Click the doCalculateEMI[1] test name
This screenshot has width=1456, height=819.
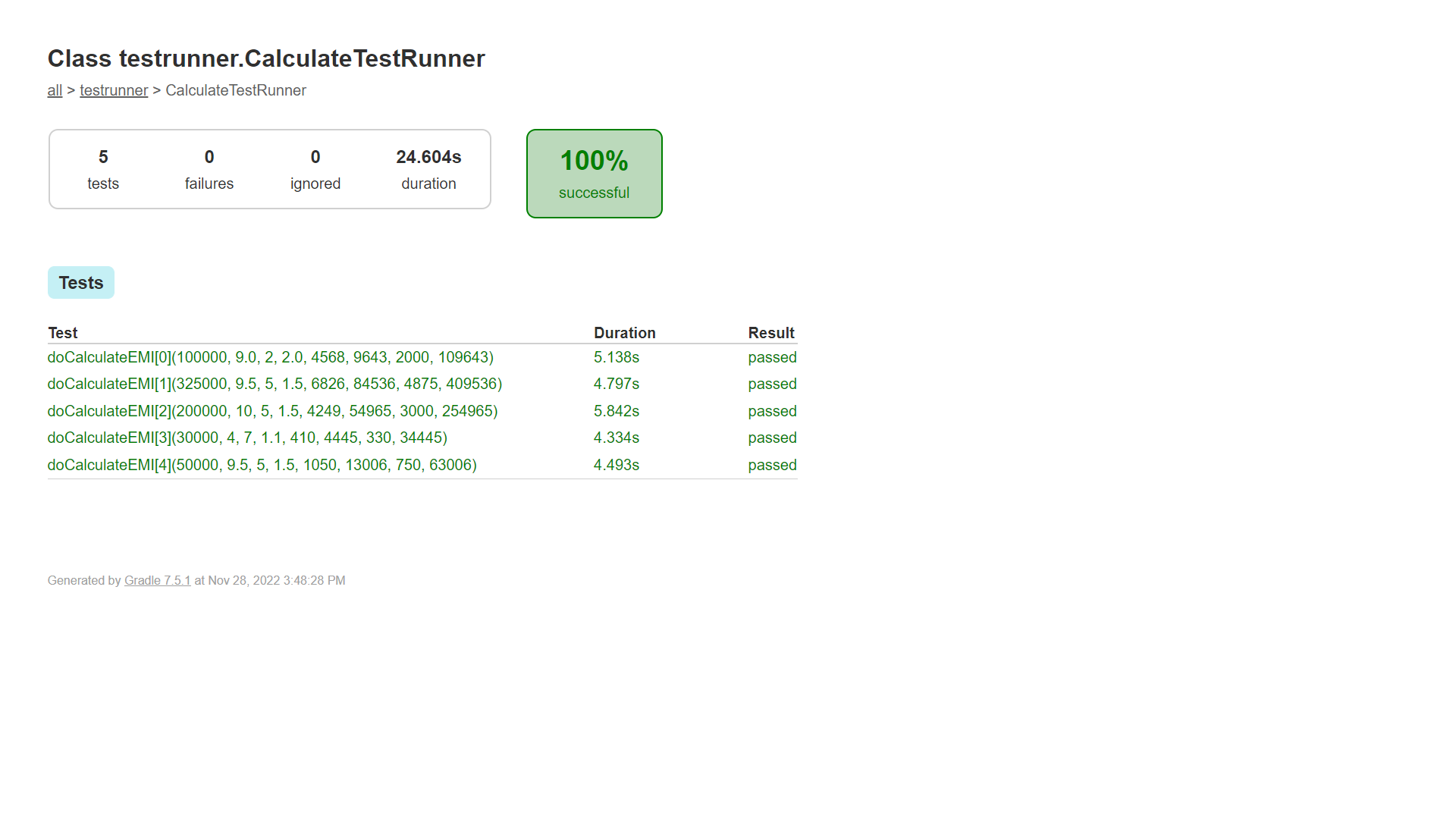(x=275, y=384)
